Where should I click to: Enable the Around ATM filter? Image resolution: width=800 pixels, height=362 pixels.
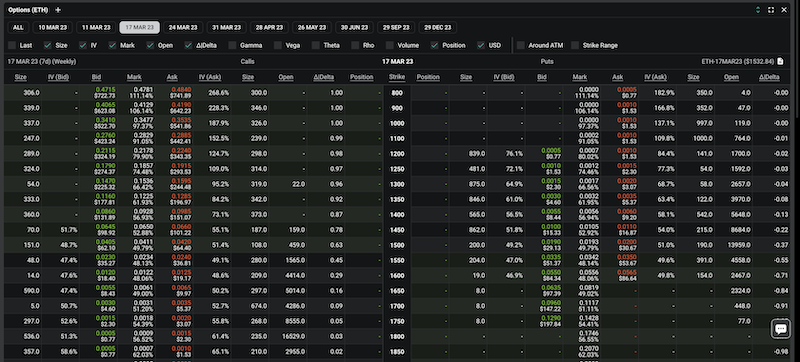(x=520, y=45)
